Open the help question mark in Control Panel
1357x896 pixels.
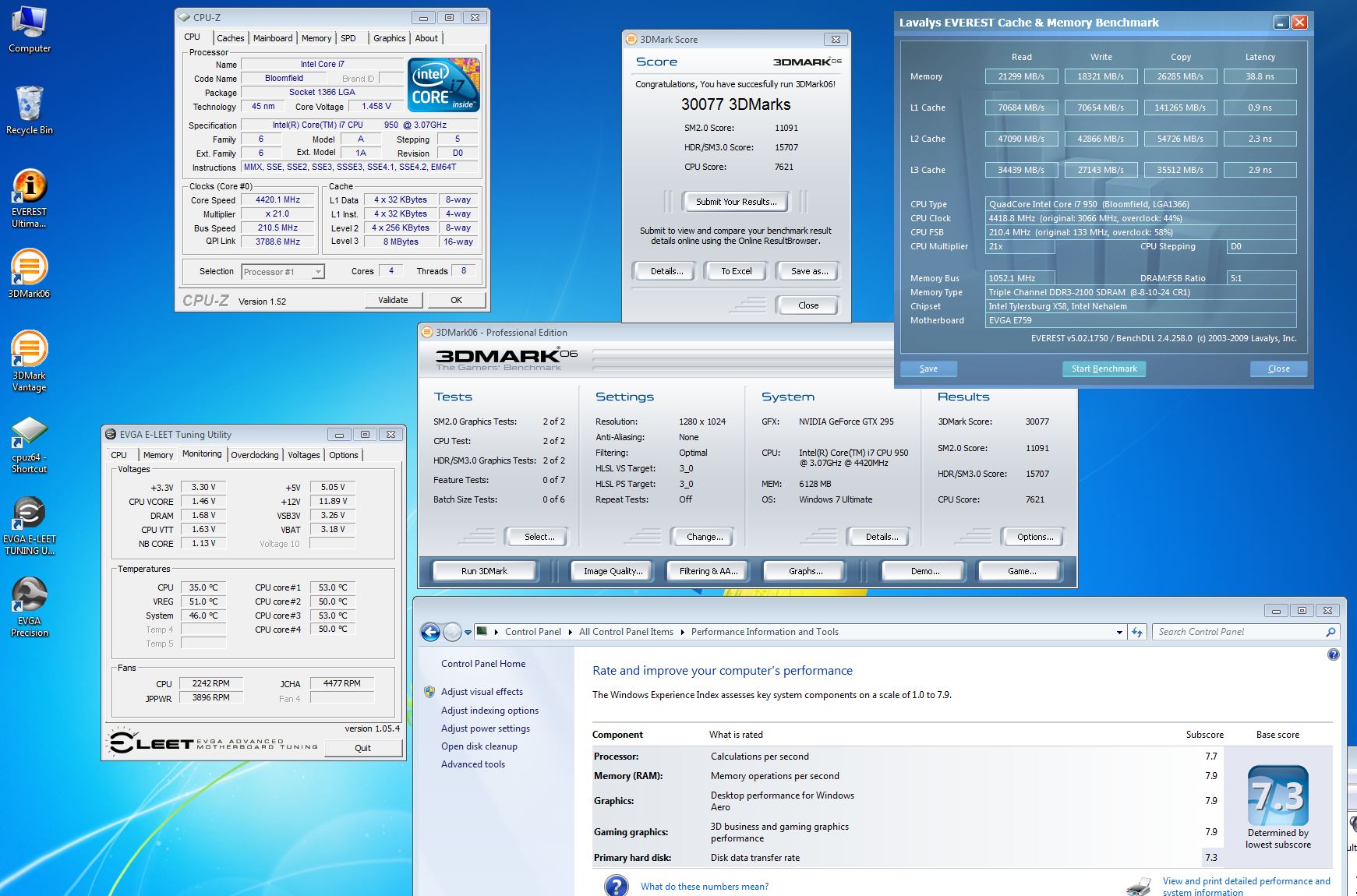(x=1333, y=655)
